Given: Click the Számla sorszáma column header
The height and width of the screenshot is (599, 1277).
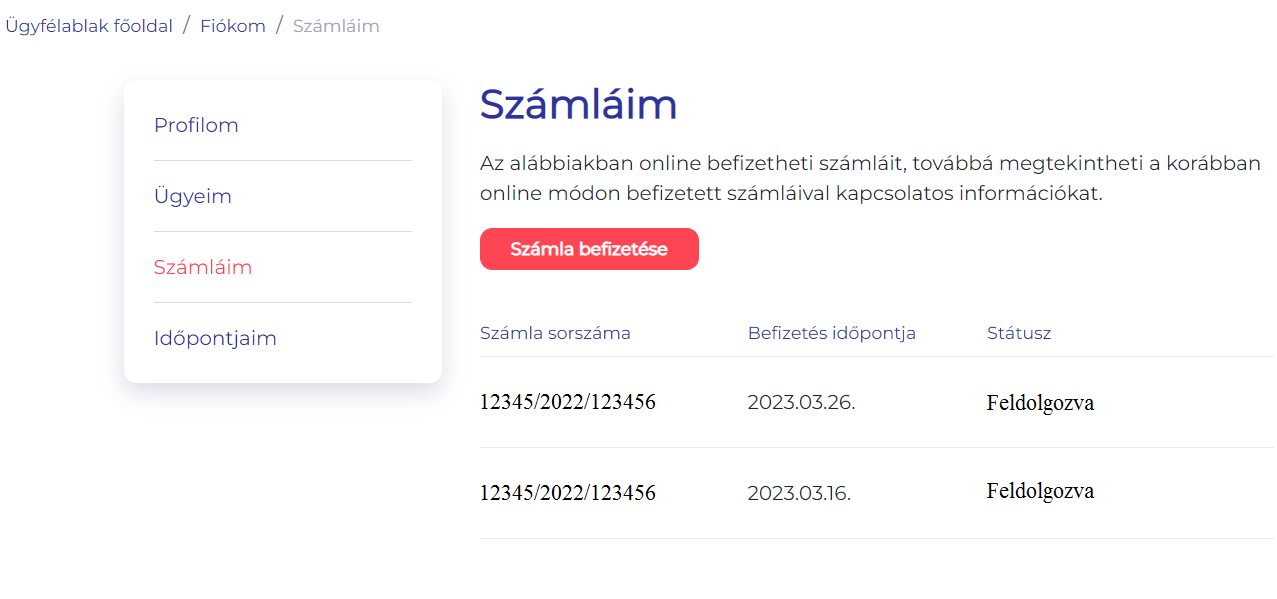Looking at the screenshot, I should click(x=555, y=333).
